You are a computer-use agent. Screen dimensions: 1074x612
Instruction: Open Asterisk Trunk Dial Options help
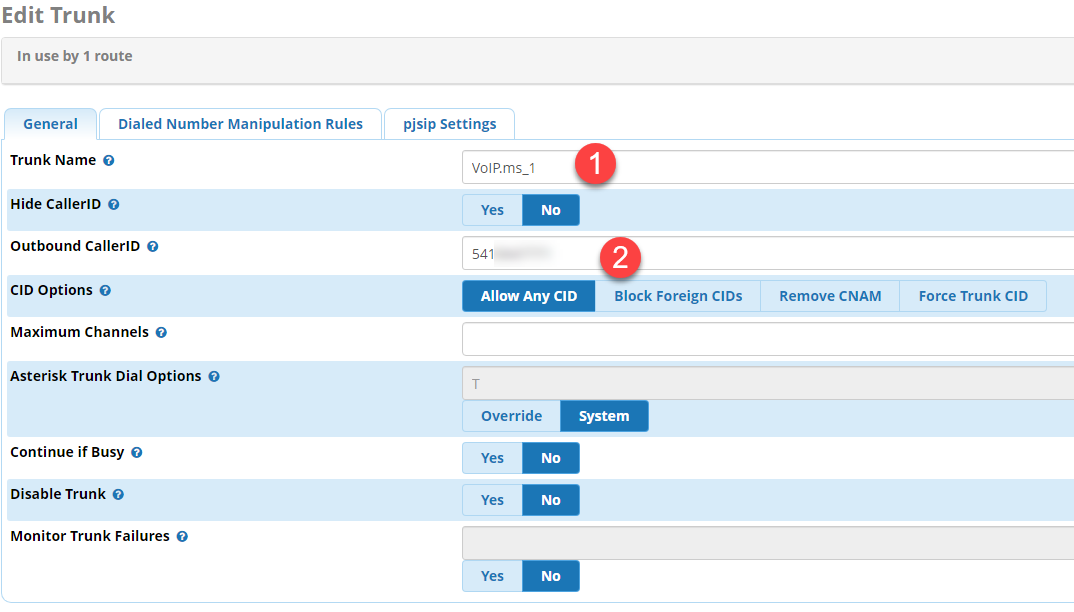(x=214, y=377)
